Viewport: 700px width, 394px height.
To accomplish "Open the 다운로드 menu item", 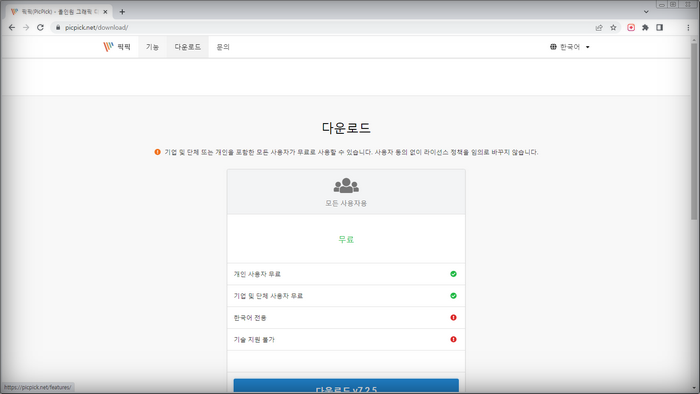I will point(188,47).
